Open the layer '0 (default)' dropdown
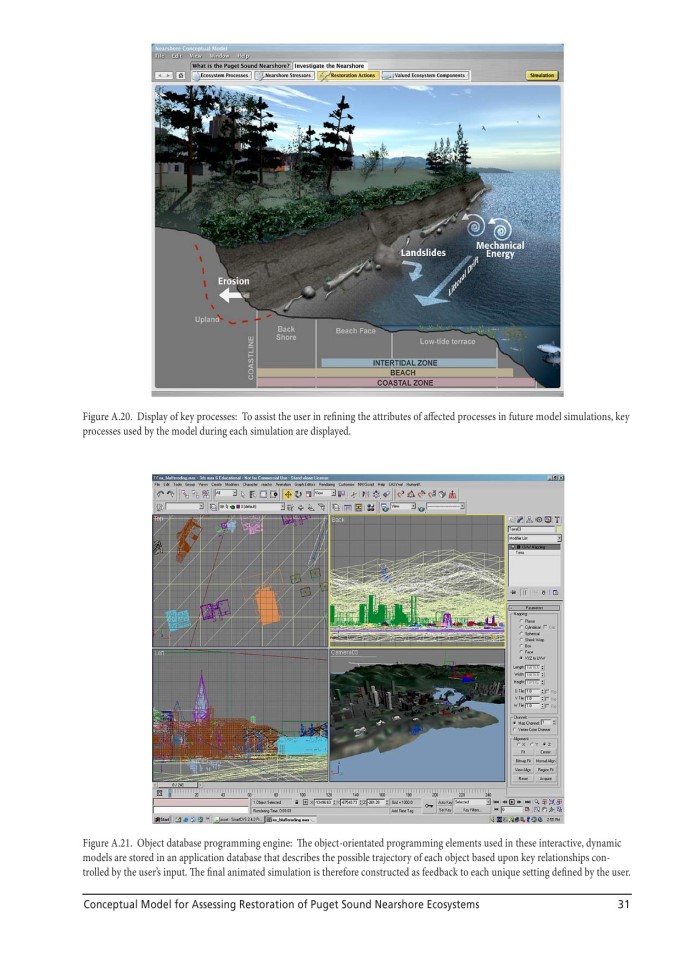Image resolution: width=700 pixels, height=960 pixels. click(251, 506)
